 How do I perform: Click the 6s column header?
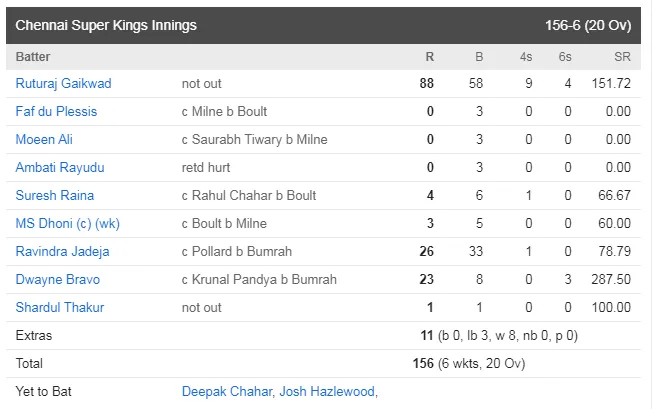565,57
